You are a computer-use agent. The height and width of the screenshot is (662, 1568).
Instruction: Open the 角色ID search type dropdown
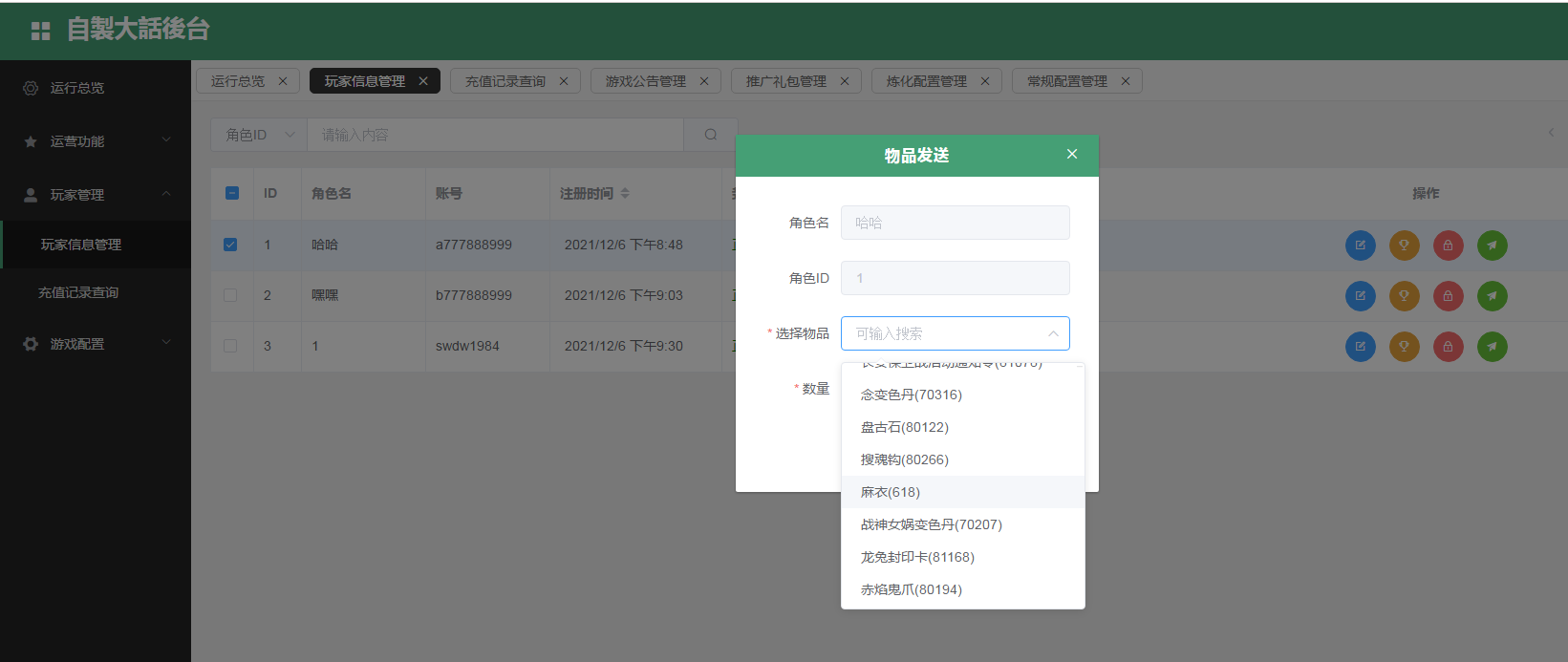coord(259,135)
